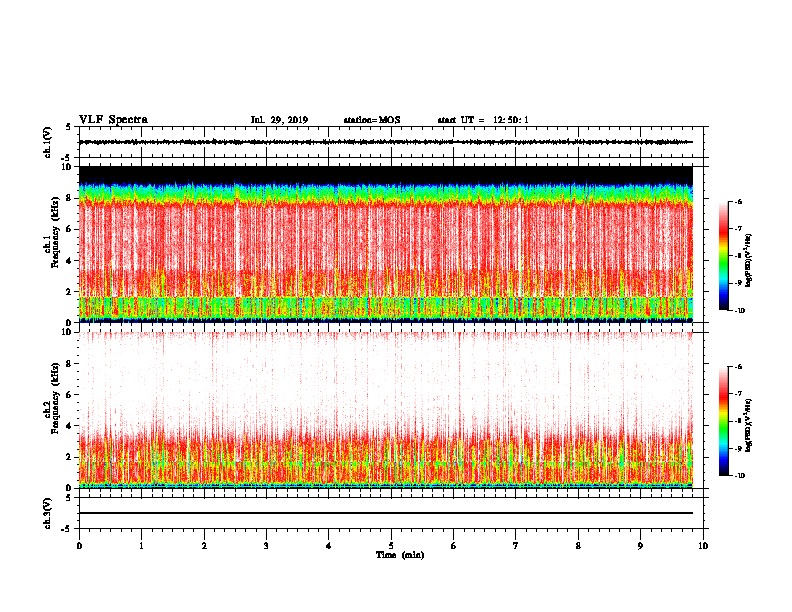This screenshot has height=612, width=792.
Task: Click the "VLF Spectra" title text
Action: (113, 120)
